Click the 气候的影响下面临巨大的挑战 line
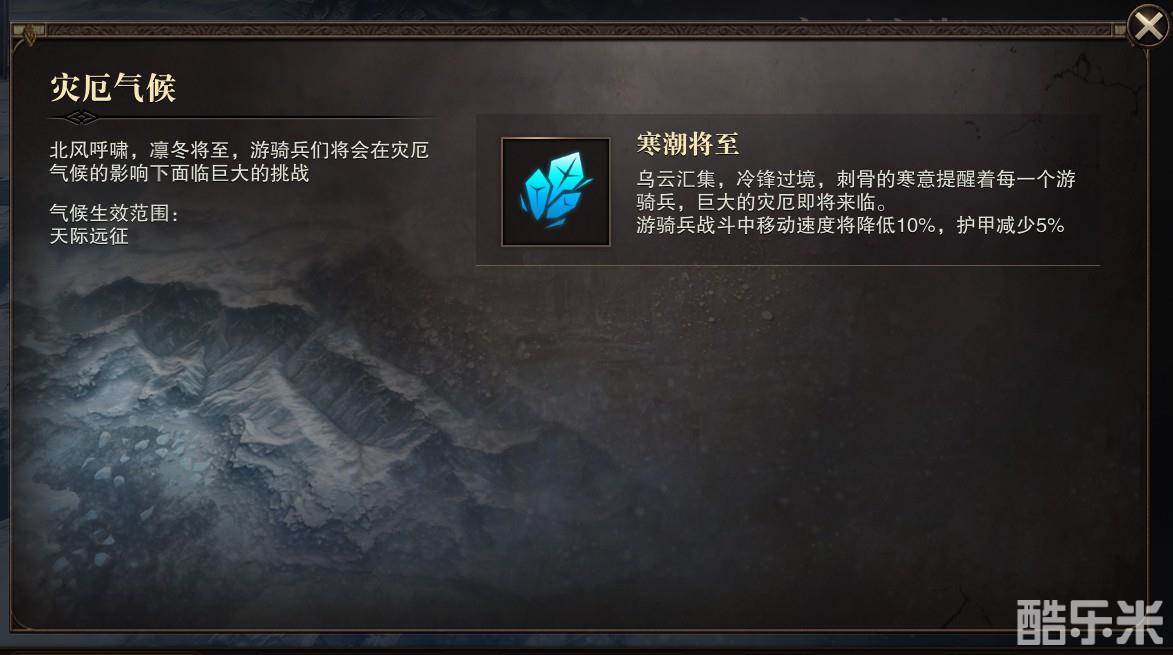This screenshot has width=1173, height=655. pos(179,173)
